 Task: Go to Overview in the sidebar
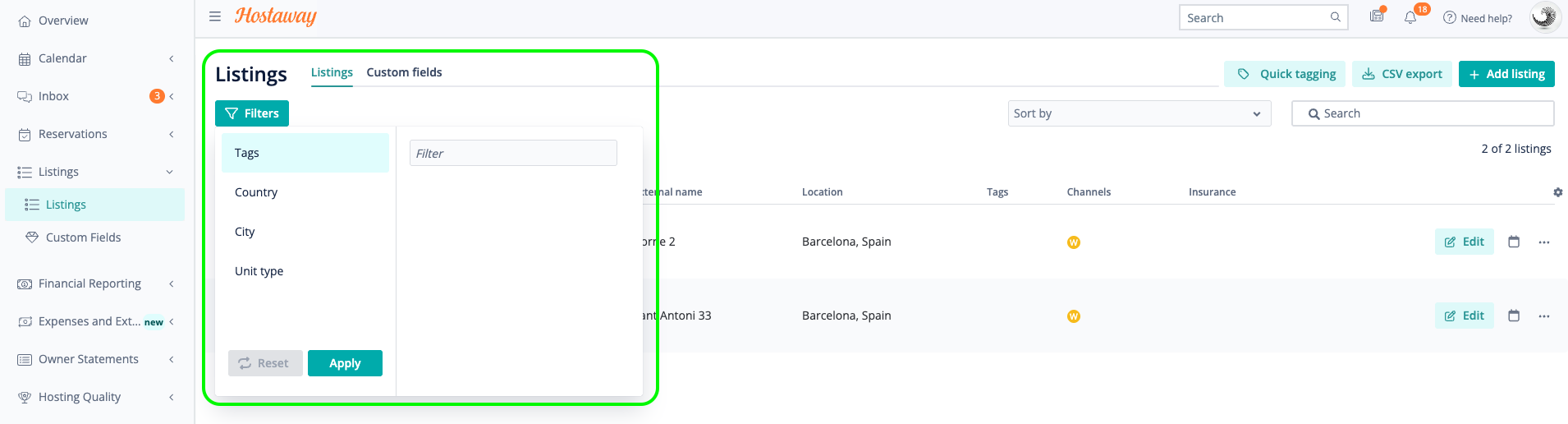point(63,21)
